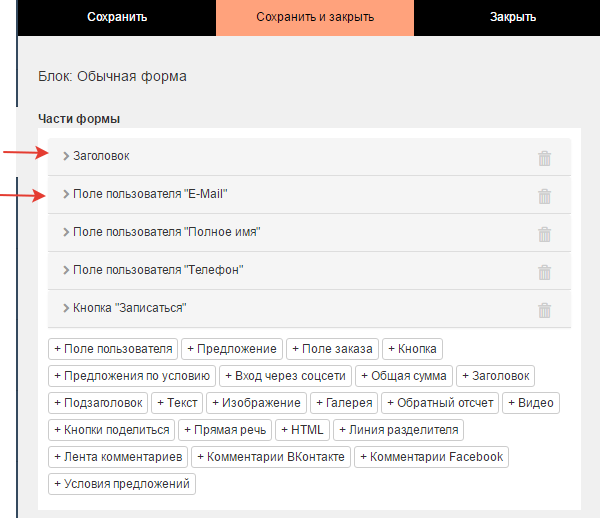Click trash icon for the E-Mail field

[545, 196]
